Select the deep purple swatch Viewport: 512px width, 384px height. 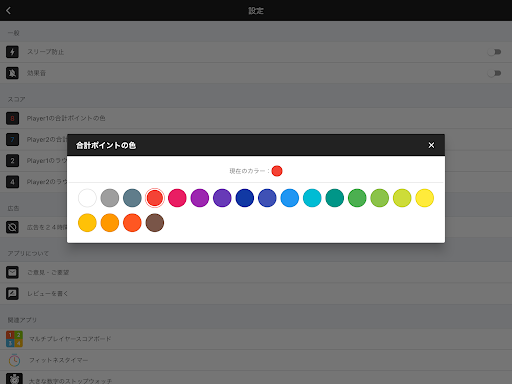click(x=222, y=198)
